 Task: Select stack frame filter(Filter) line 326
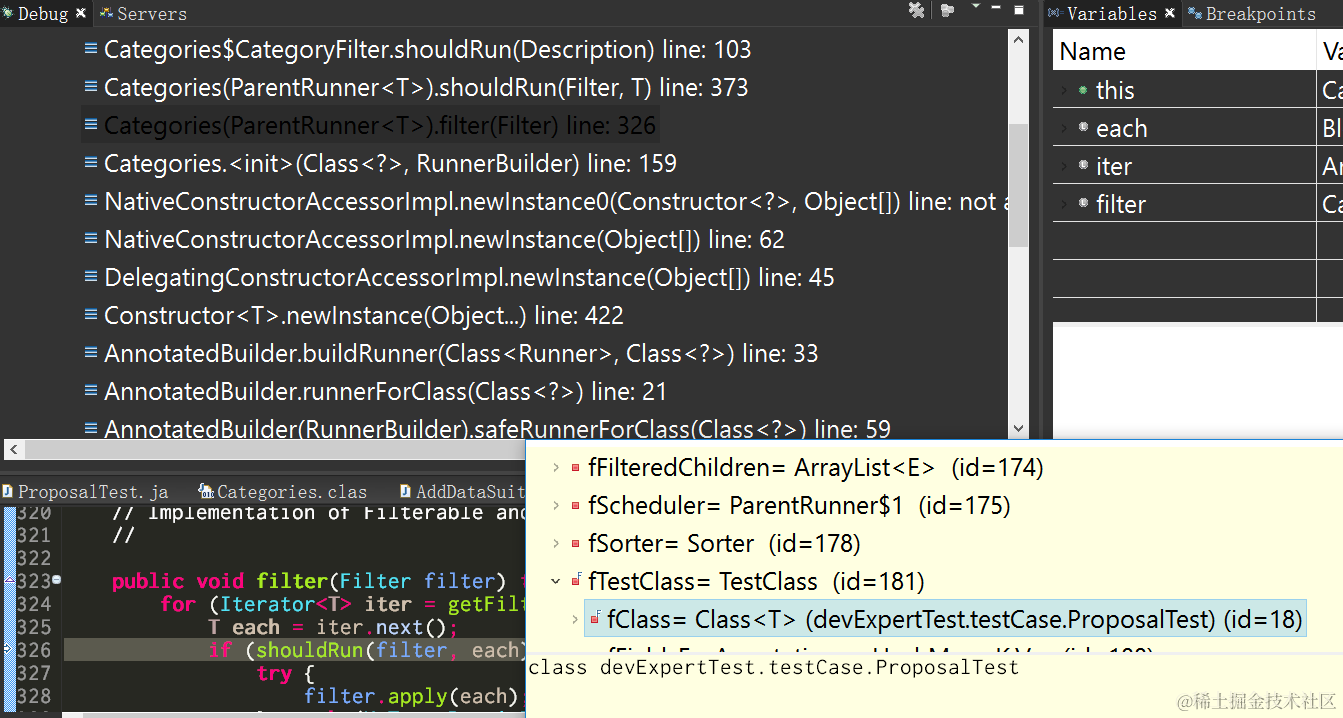[x=370, y=126]
